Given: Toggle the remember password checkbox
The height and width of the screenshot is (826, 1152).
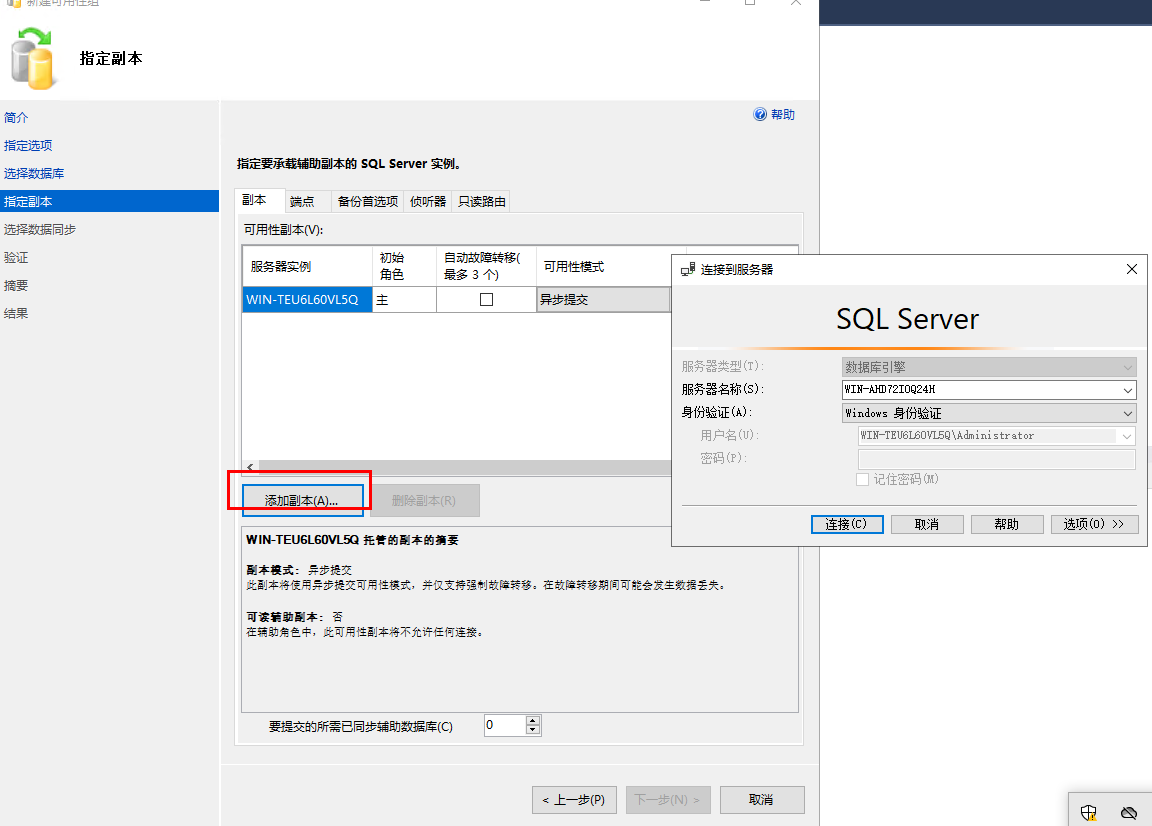Looking at the screenshot, I should (863, 479).
